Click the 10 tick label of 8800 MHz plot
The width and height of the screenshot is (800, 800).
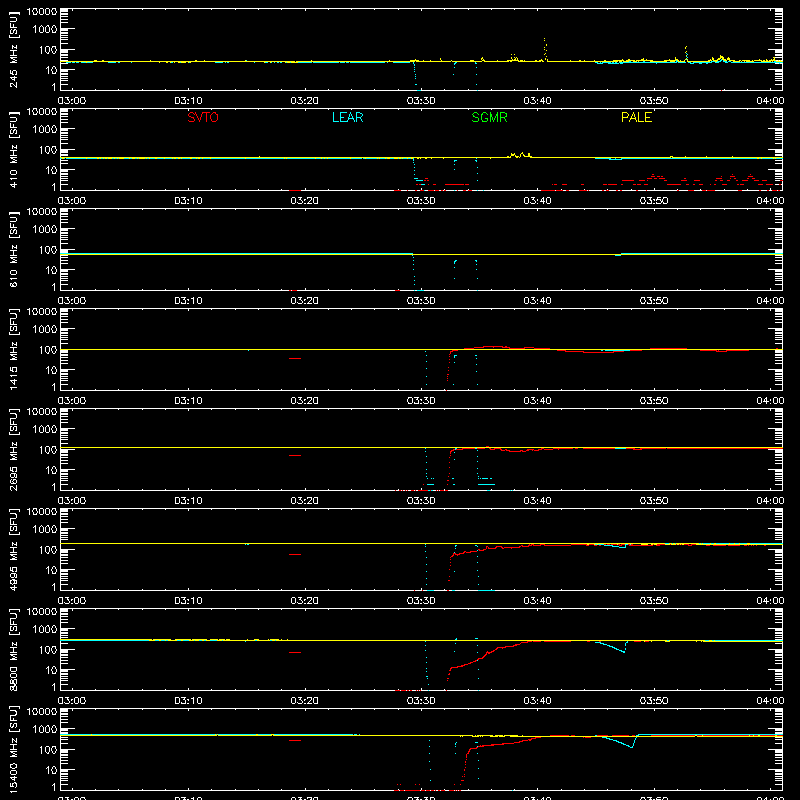[51, 670]
